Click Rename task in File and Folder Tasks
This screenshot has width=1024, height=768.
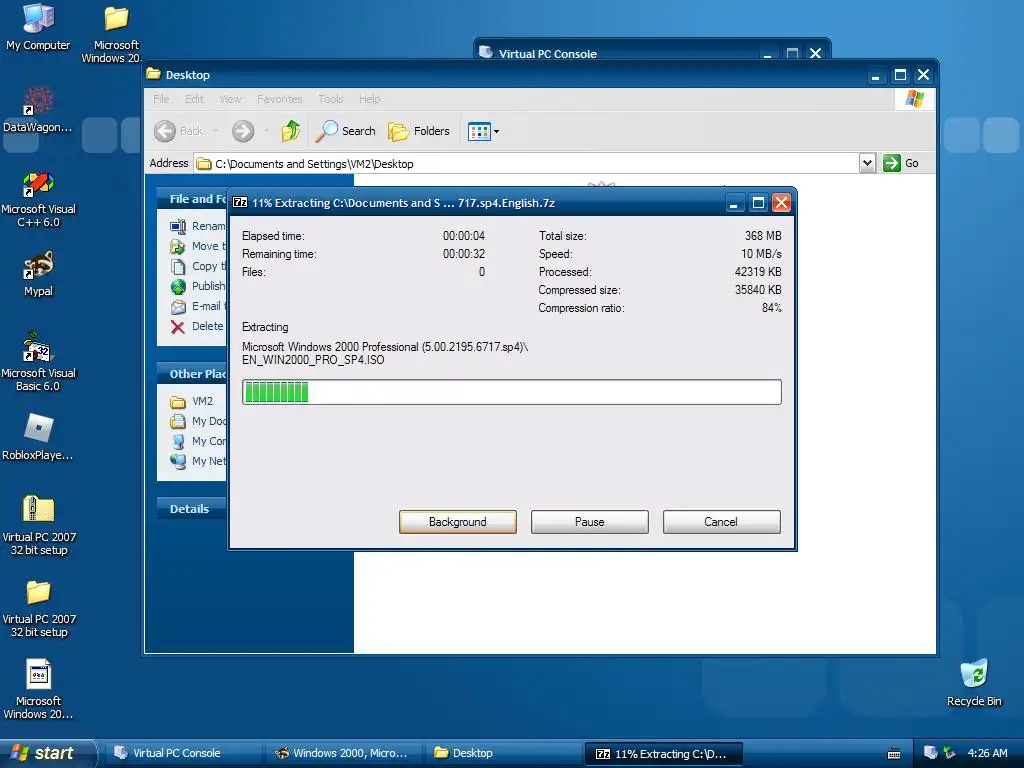[198, 226]
